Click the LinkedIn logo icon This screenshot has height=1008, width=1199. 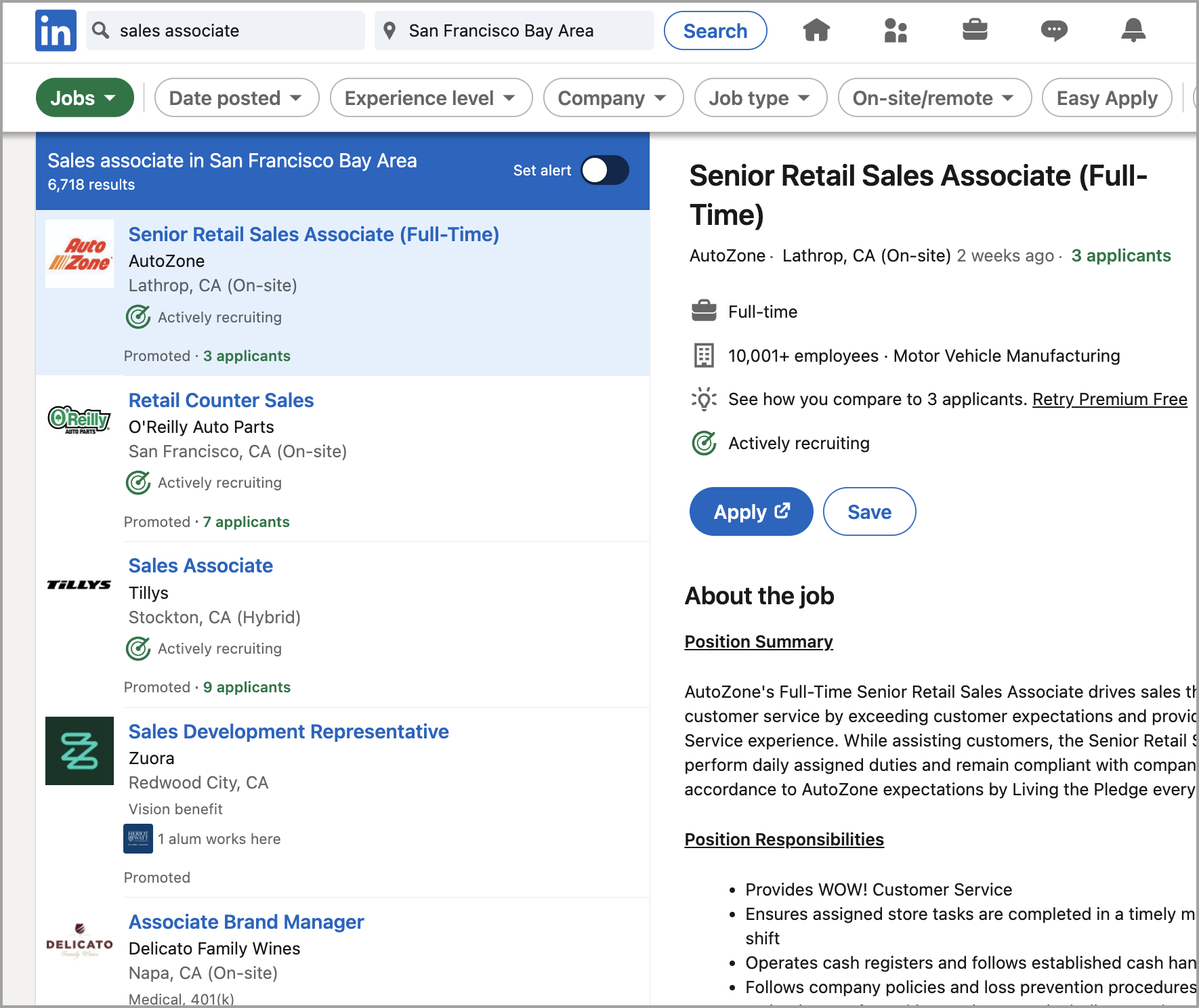pyautogui.click(x=56, y=31)
